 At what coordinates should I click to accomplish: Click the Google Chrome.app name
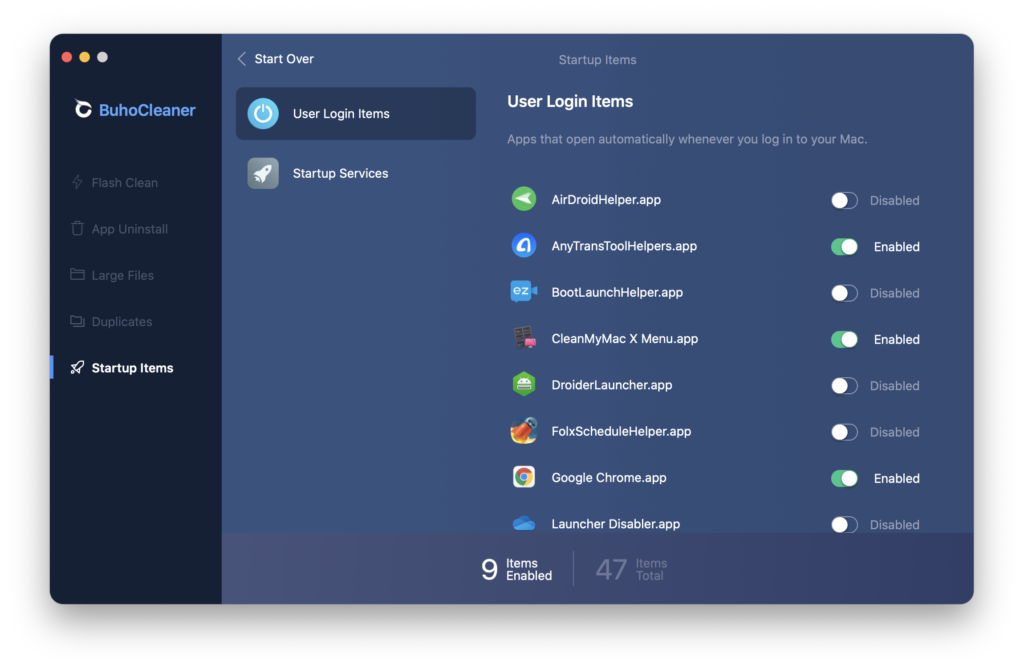pyautogui.click(x=609, y=478)
